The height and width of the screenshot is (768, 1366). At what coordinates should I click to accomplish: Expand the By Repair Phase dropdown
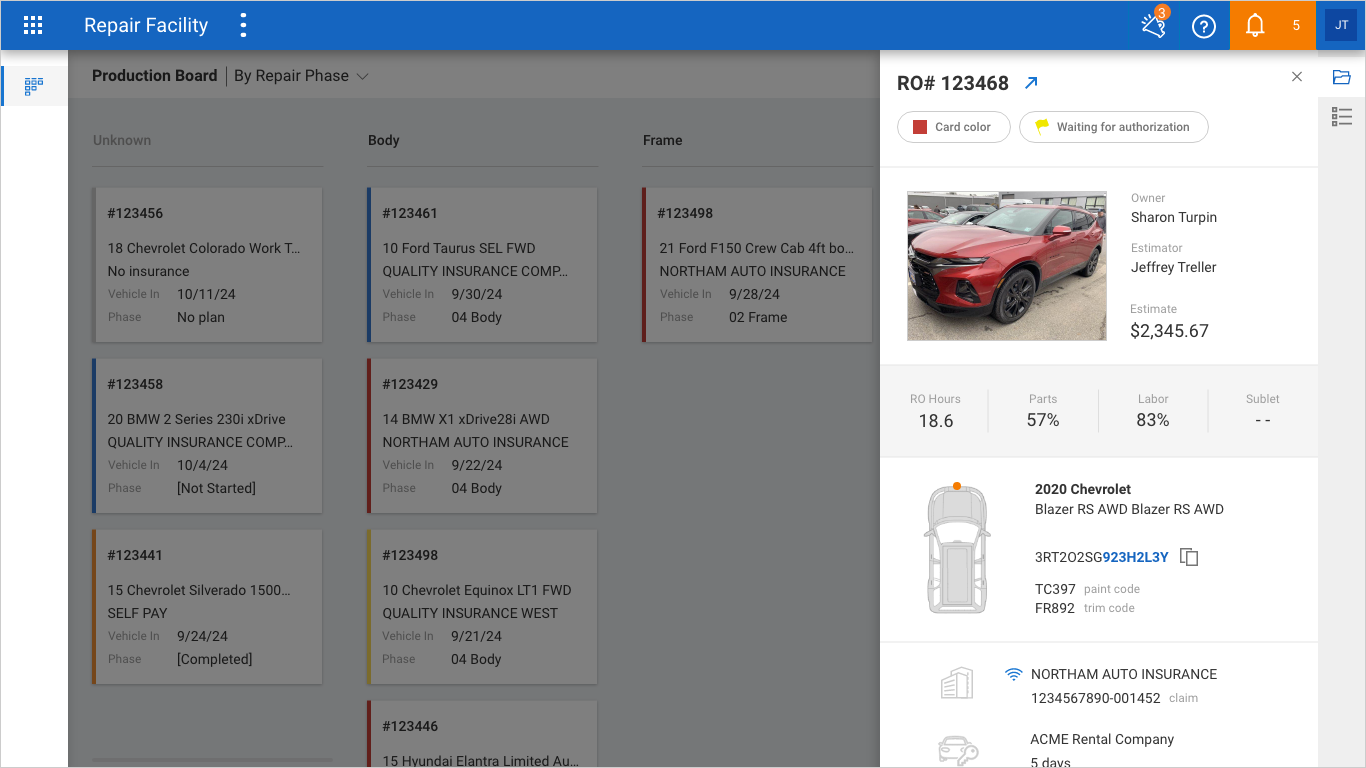(301, 76)
